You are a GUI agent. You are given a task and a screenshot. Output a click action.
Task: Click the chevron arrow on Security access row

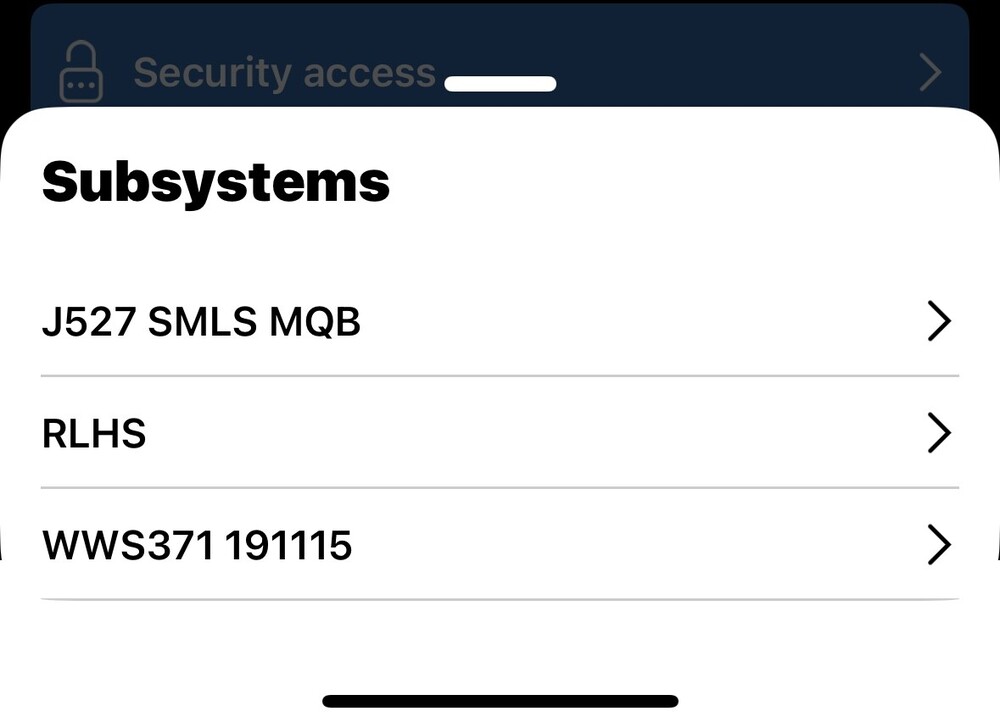930,72
